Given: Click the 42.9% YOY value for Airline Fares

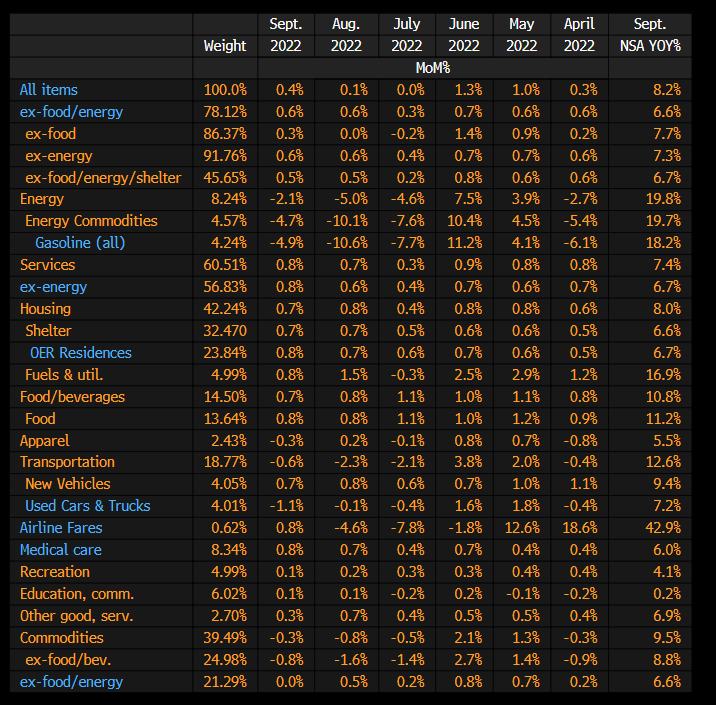Looking at the screenshot, I should (x=663, y=528).
